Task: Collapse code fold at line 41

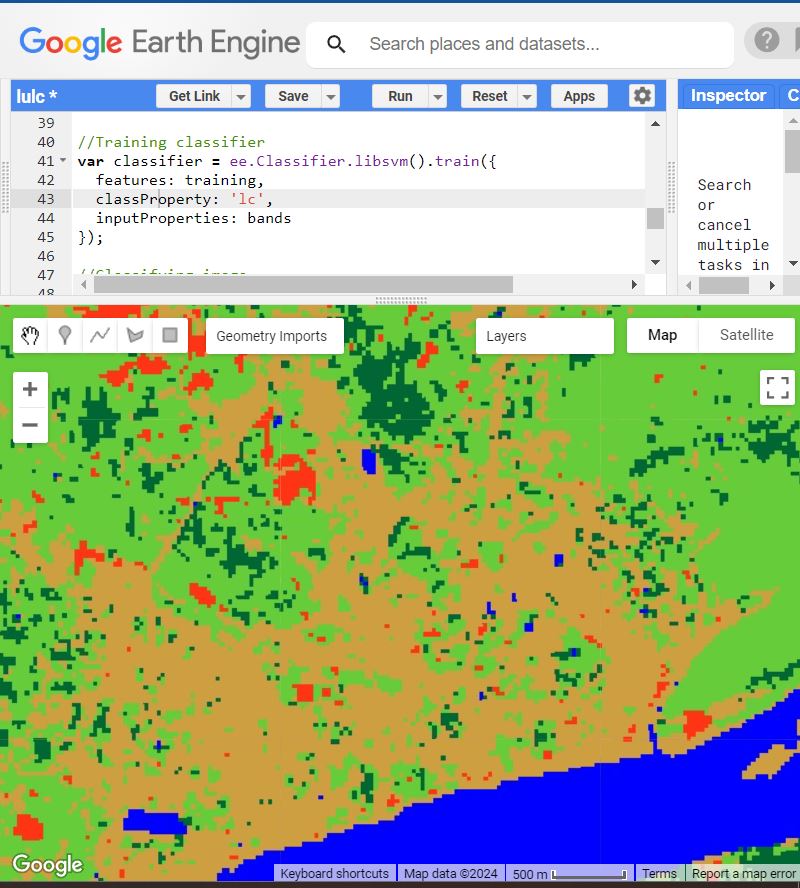Action: [64, 161]
